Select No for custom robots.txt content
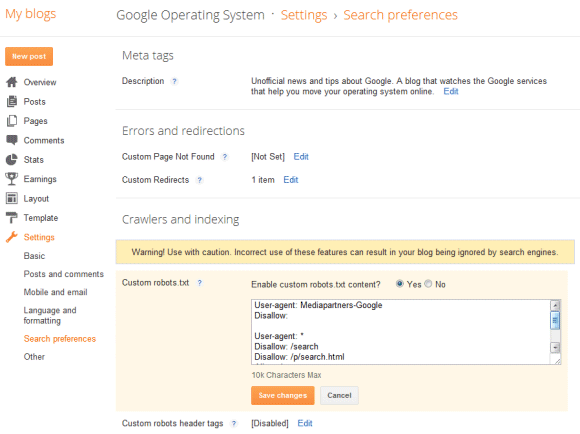Image resolution: width=580 pixels, height=434 pixels. [428, 284]
